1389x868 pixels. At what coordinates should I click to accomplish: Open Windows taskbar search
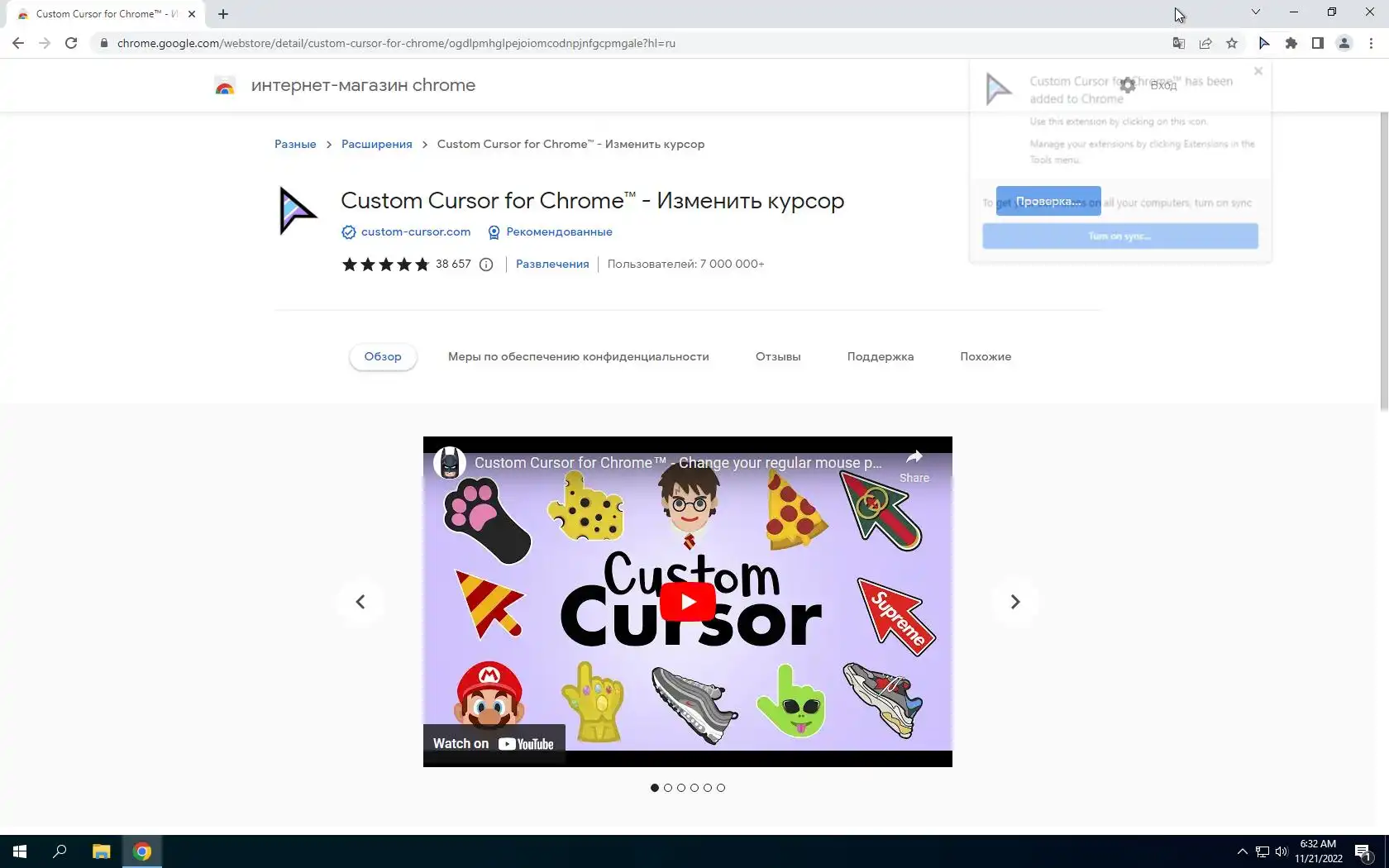click(60, 851)
